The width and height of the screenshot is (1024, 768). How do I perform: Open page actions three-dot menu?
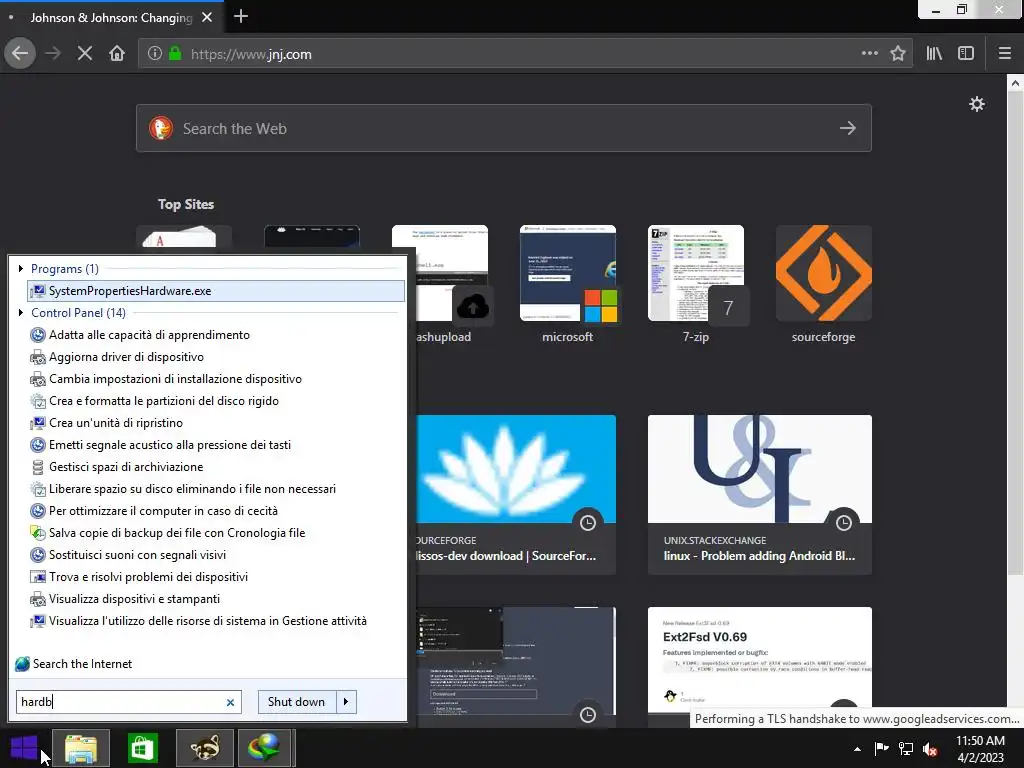pos(869,54)
